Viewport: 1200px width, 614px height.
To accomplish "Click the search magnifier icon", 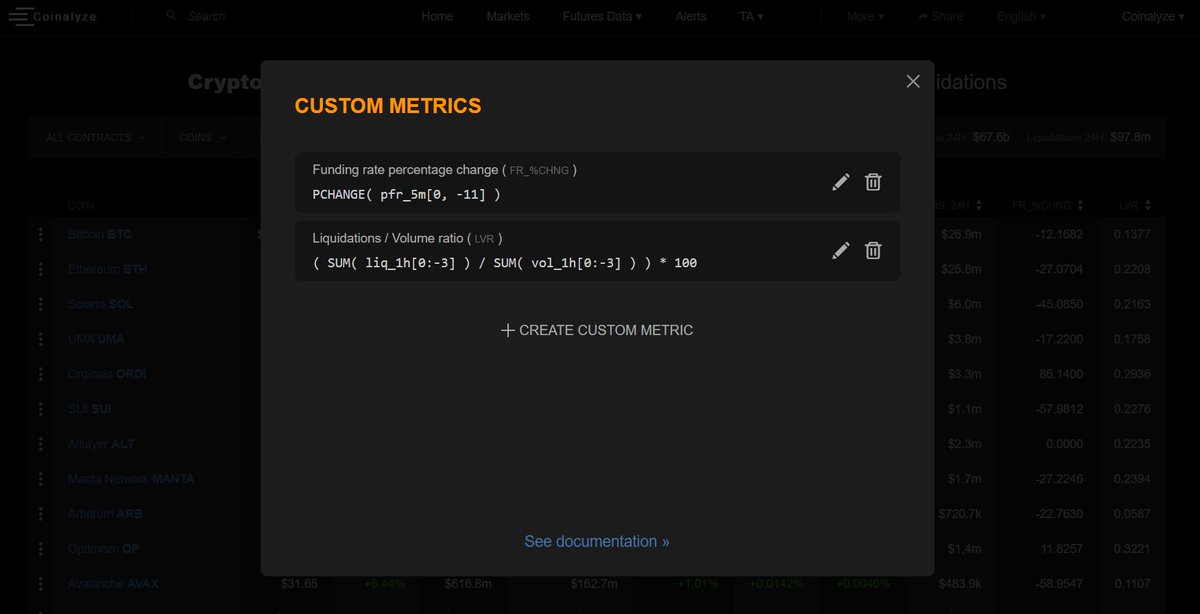I will coord(172,16).
